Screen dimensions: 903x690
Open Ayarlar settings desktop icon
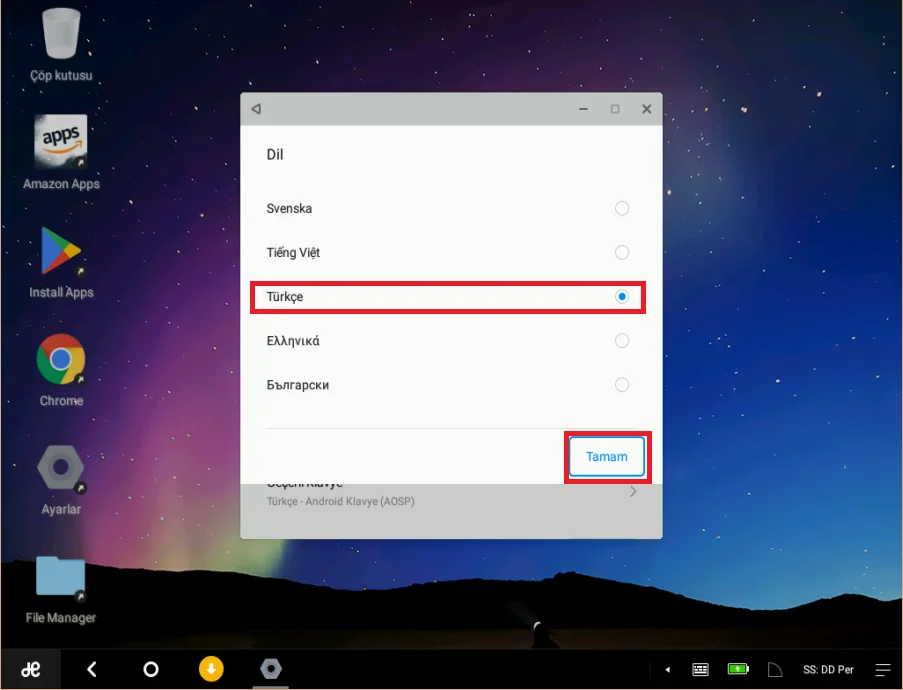[61, 468]
